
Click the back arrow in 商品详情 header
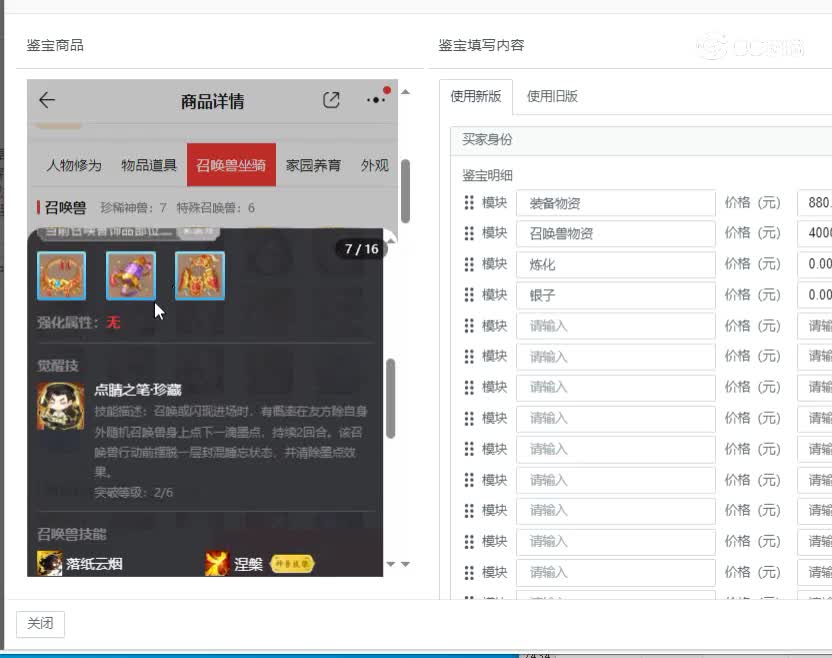pyautogui.click(x=49, y=100)
